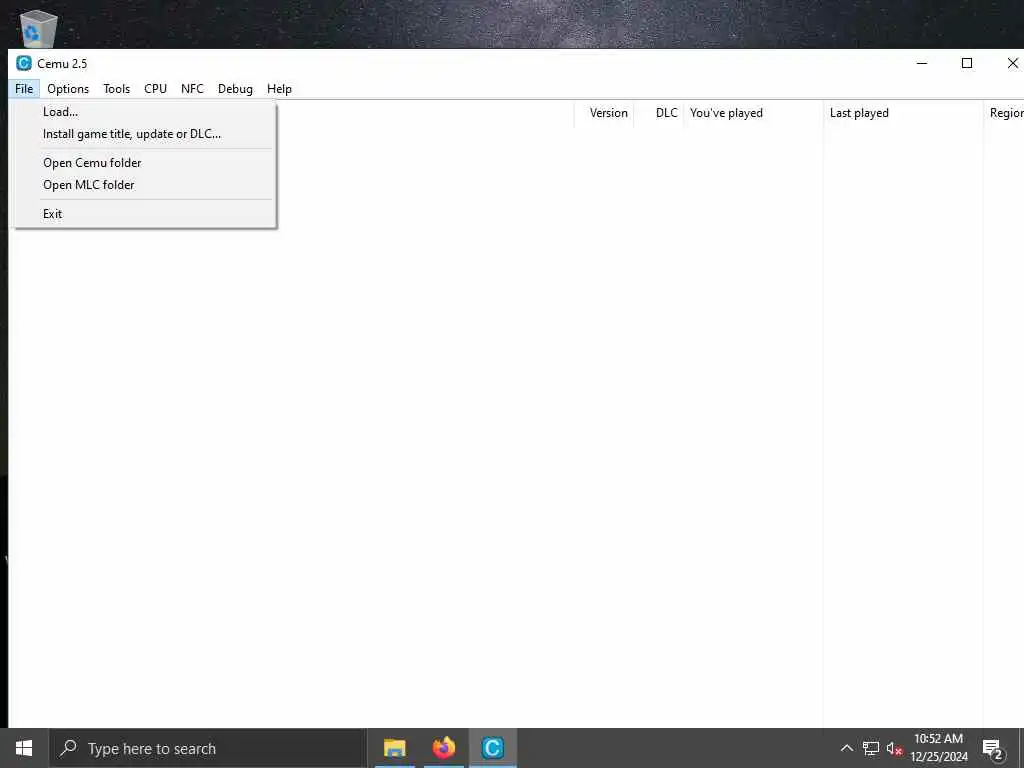
Task: Maximize the Cemu window
Action: (x=967, y=63)
